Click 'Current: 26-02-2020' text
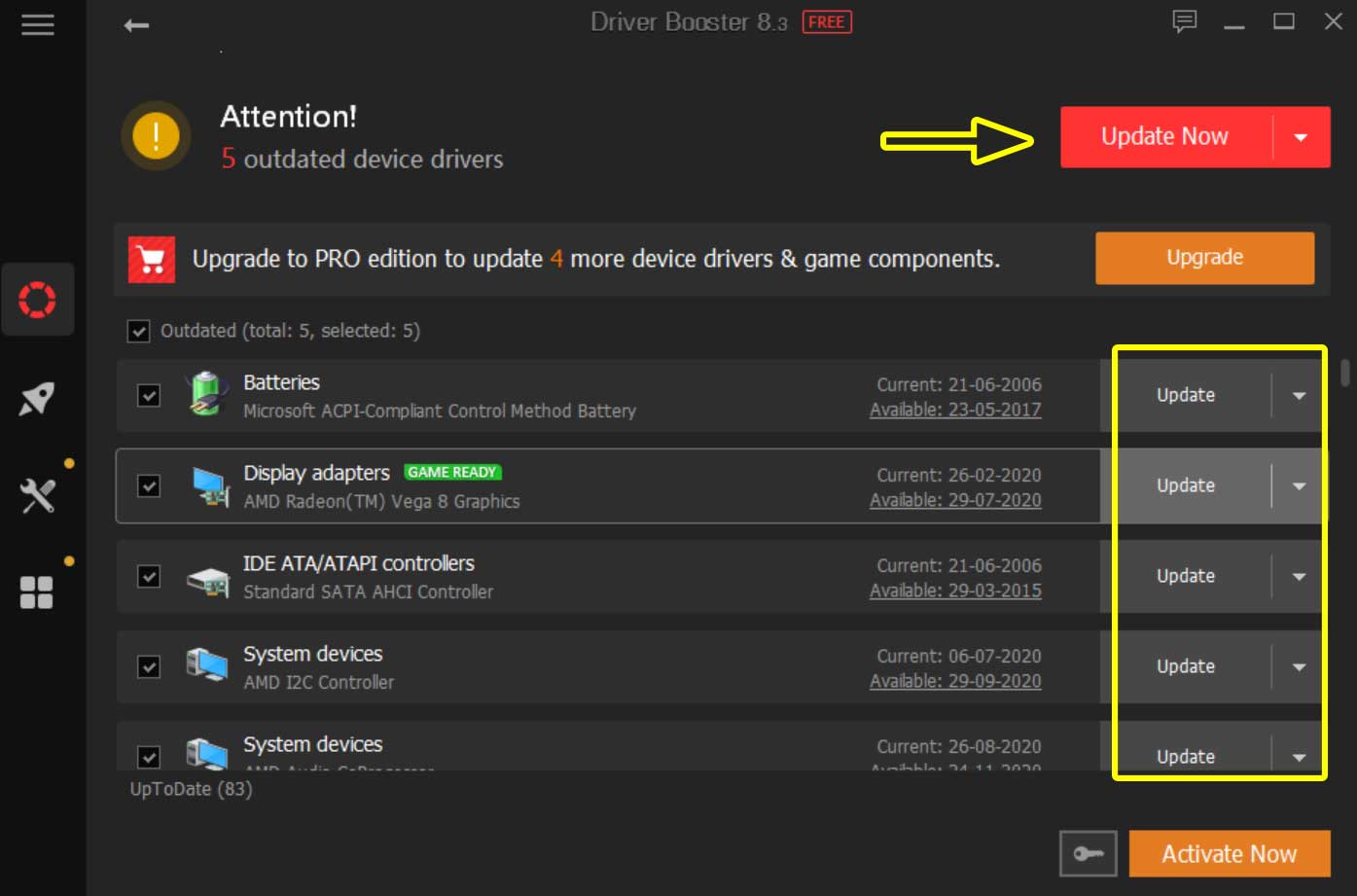This screenshot has height=896, width=1357. 959,475
